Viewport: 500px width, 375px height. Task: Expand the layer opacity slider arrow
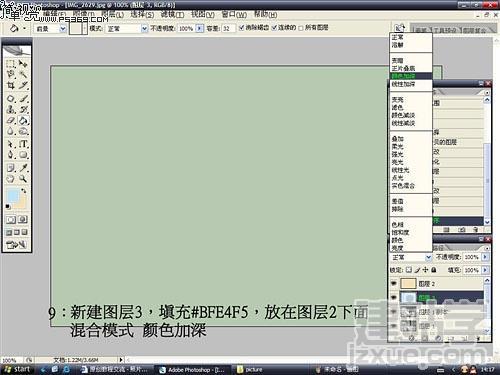click(485, 257)
